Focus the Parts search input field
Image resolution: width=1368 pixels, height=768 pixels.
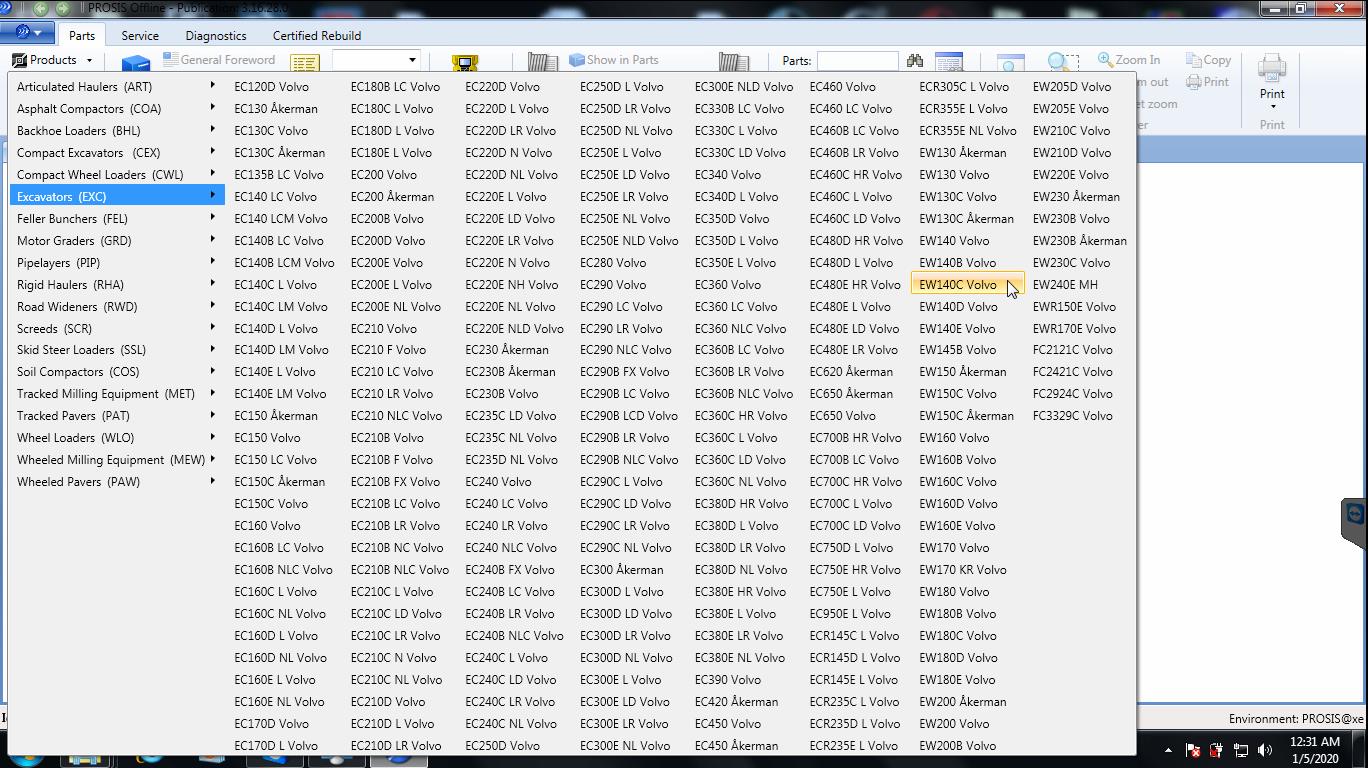857,61
